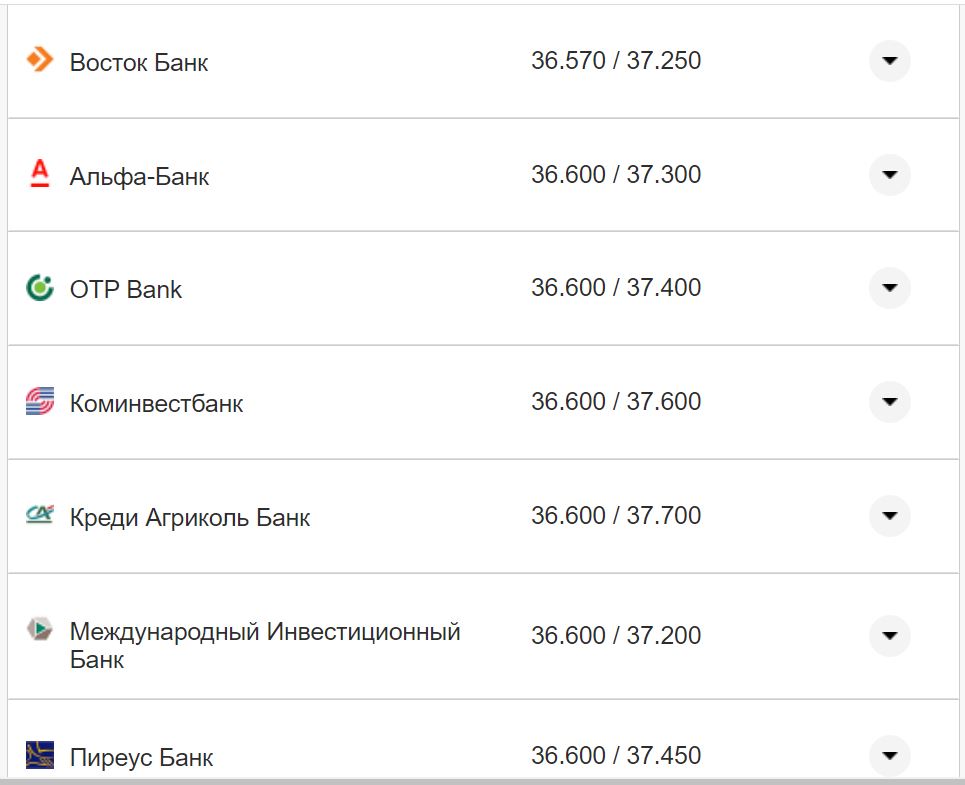Expand the Восток Банк rates row
Viewport: 965px width, 785px height.
pos(889,62)
